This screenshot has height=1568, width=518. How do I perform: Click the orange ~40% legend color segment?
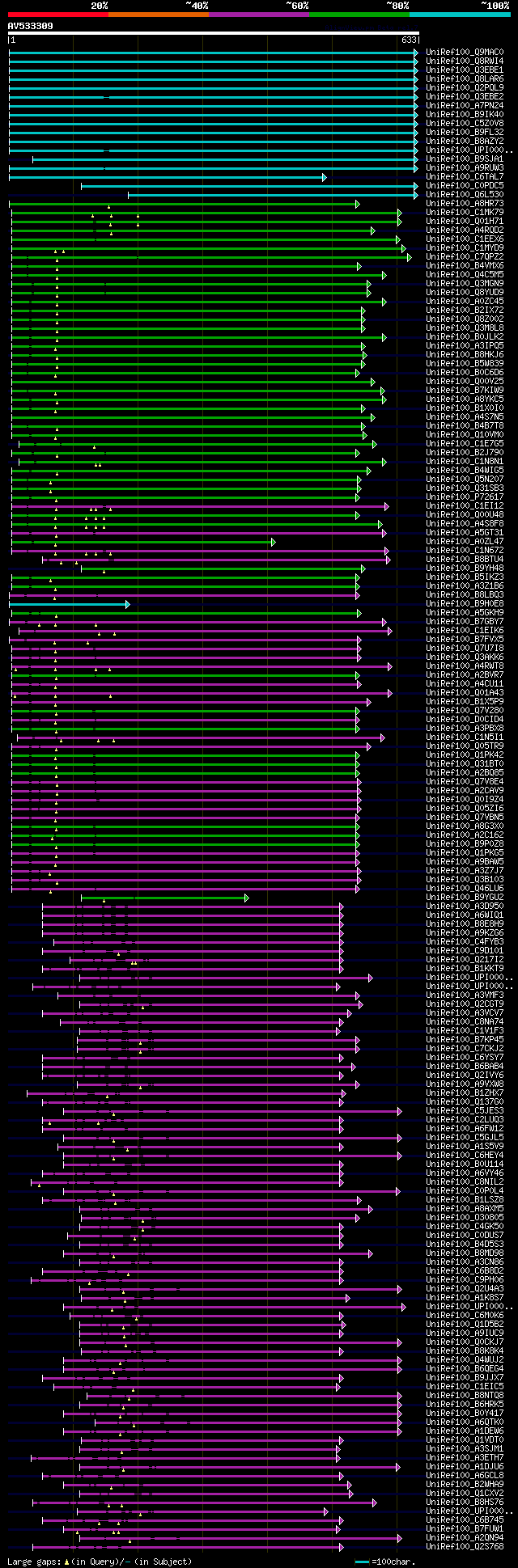pos(158,15)
